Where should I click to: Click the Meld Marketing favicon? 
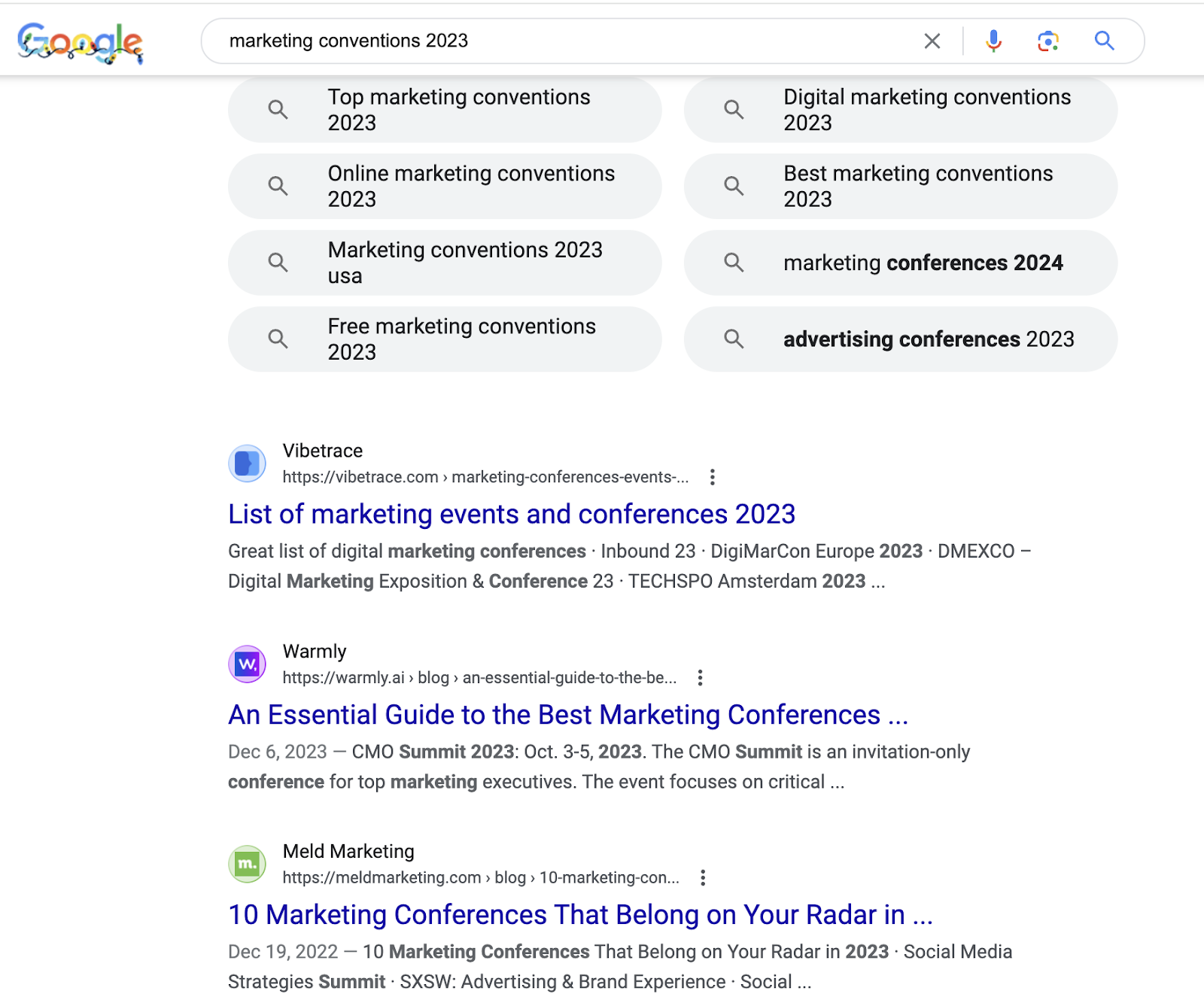click(247, 864)
